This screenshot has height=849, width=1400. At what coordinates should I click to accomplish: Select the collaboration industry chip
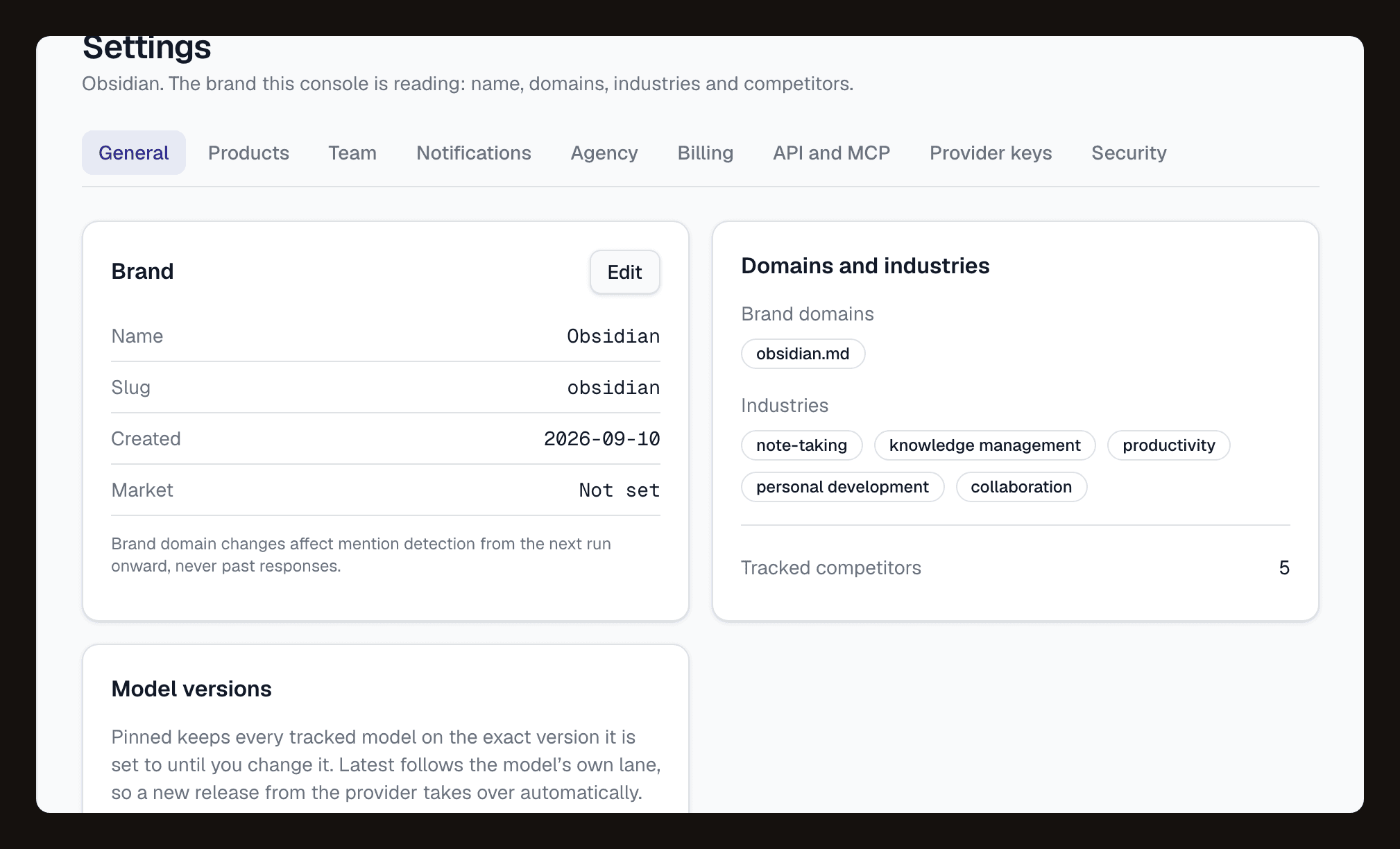click(x=1021, y=487)
